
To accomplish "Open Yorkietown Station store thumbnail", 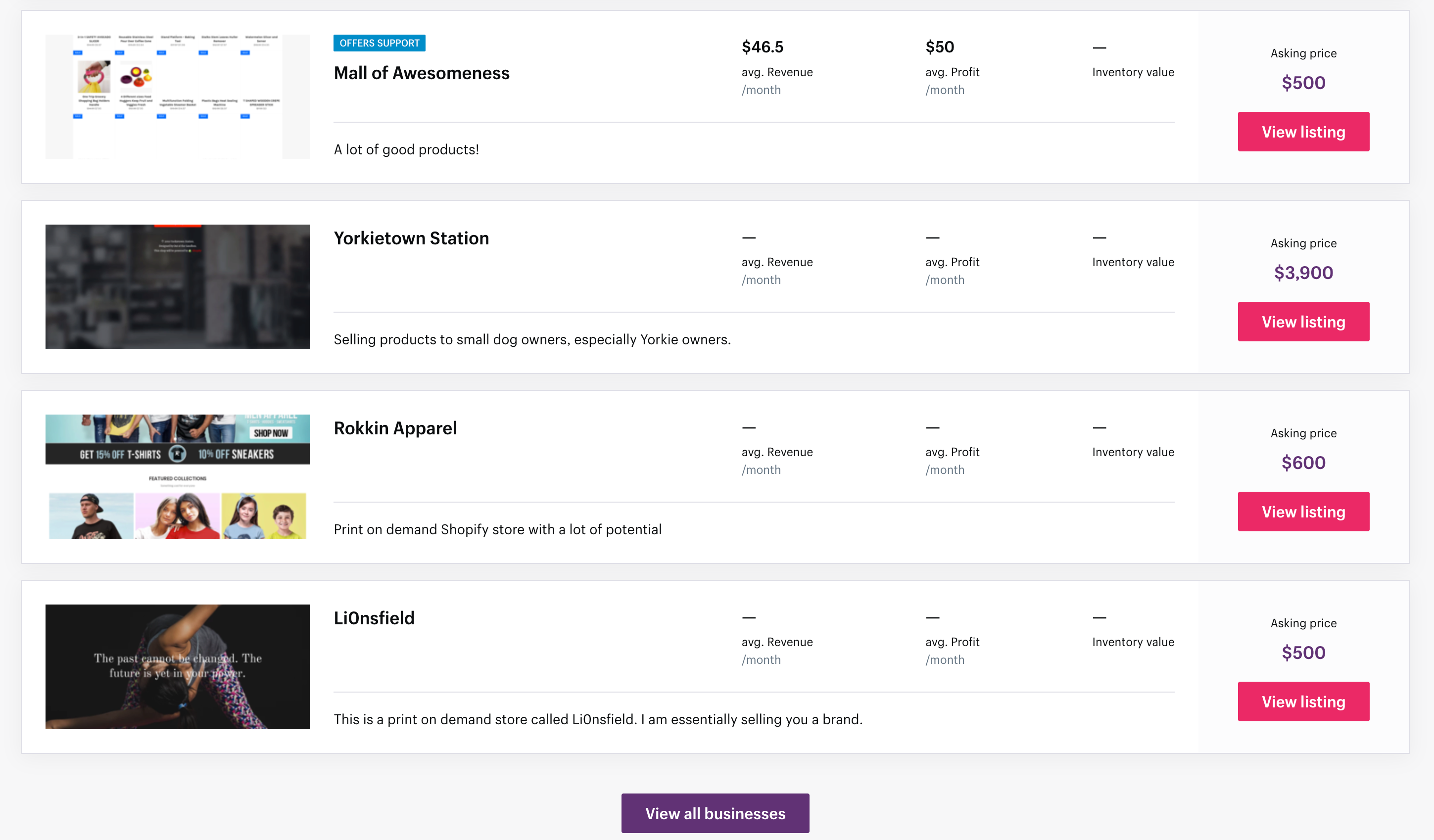I will [178, 286].
